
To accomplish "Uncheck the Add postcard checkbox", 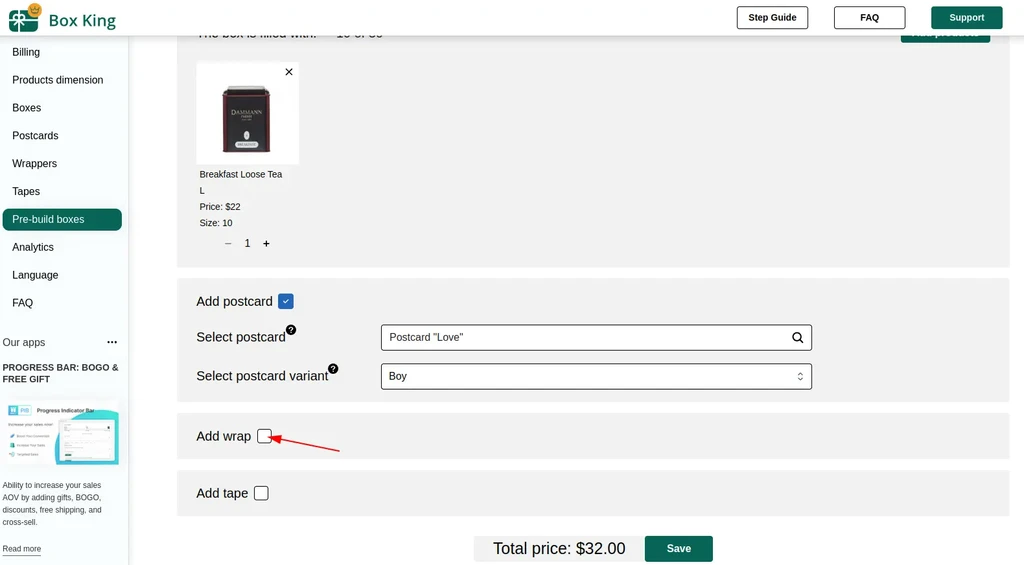I will point(285,301).
